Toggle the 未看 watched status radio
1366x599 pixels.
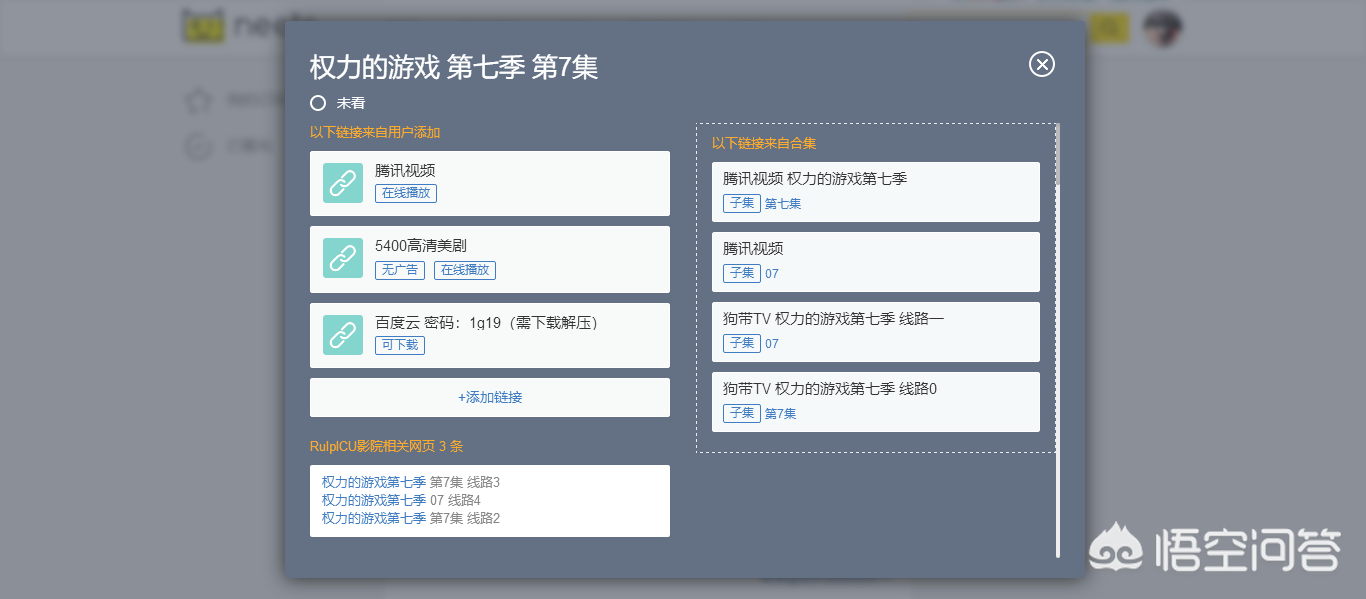click(x=318, y=103)
